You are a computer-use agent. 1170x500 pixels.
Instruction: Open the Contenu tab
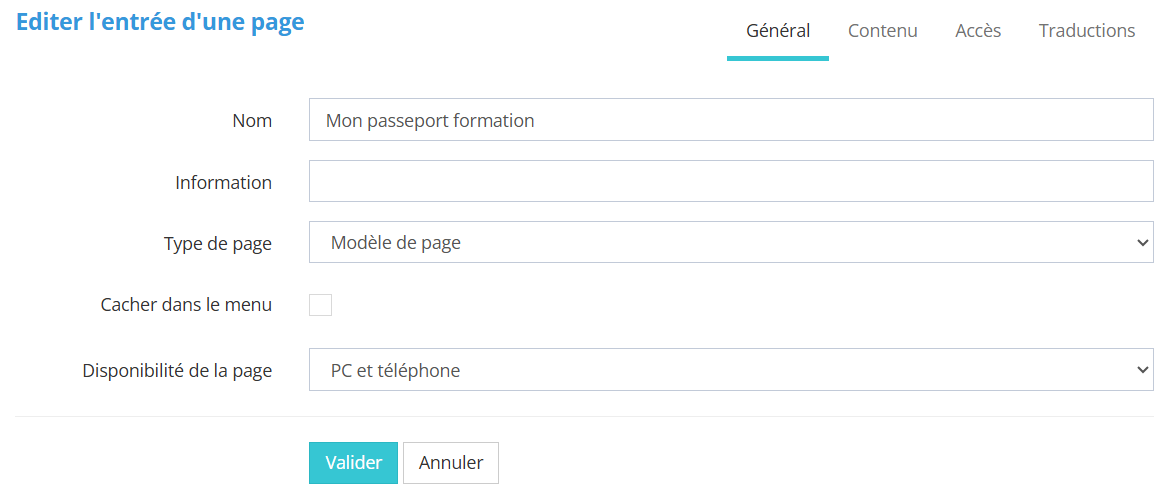point(882,31)
